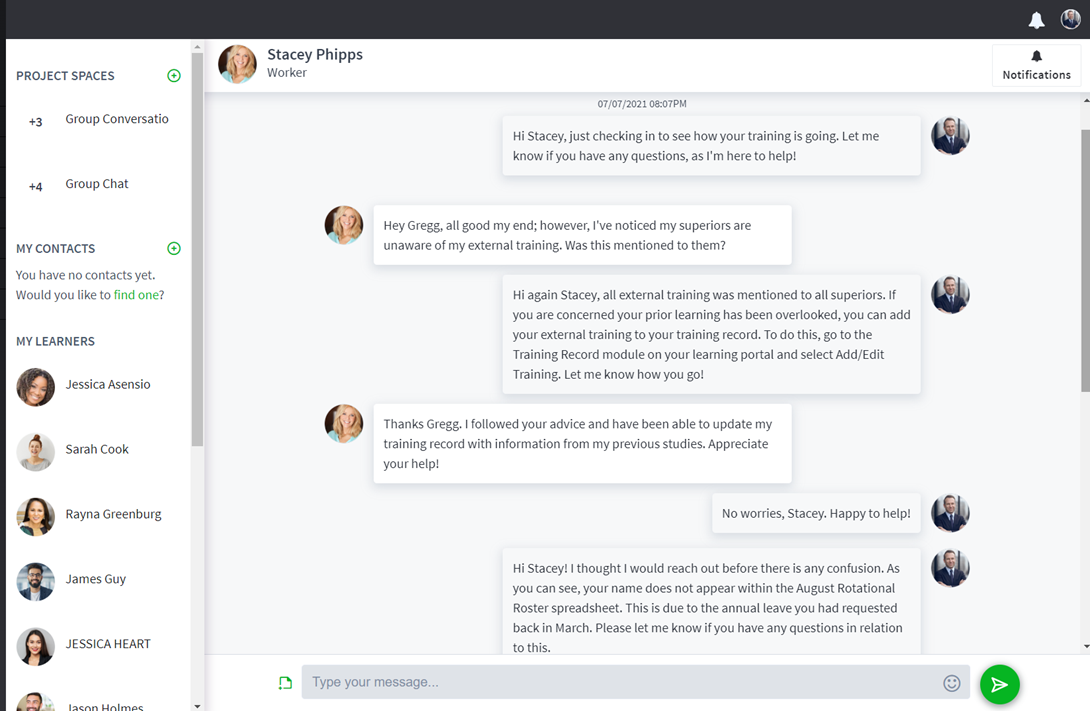The height and width of the screenshot is (712, 1090).
Task: Attach a file using the document icon
Action: (285, 682)
